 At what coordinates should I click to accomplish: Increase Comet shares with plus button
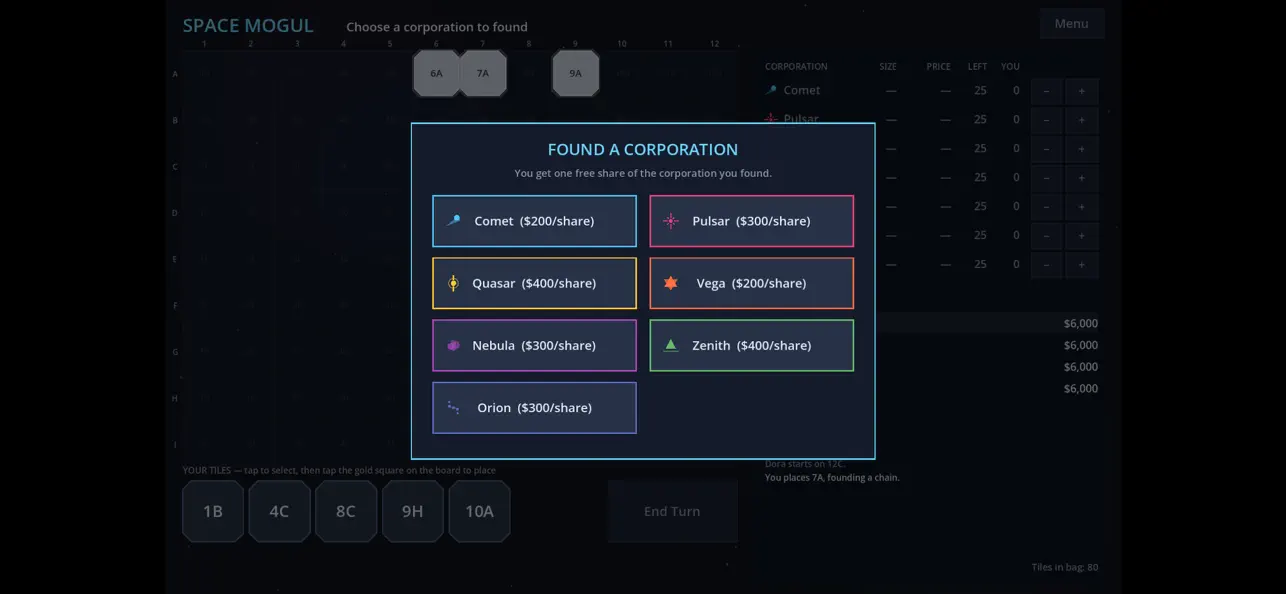(x=1082, y=91)
